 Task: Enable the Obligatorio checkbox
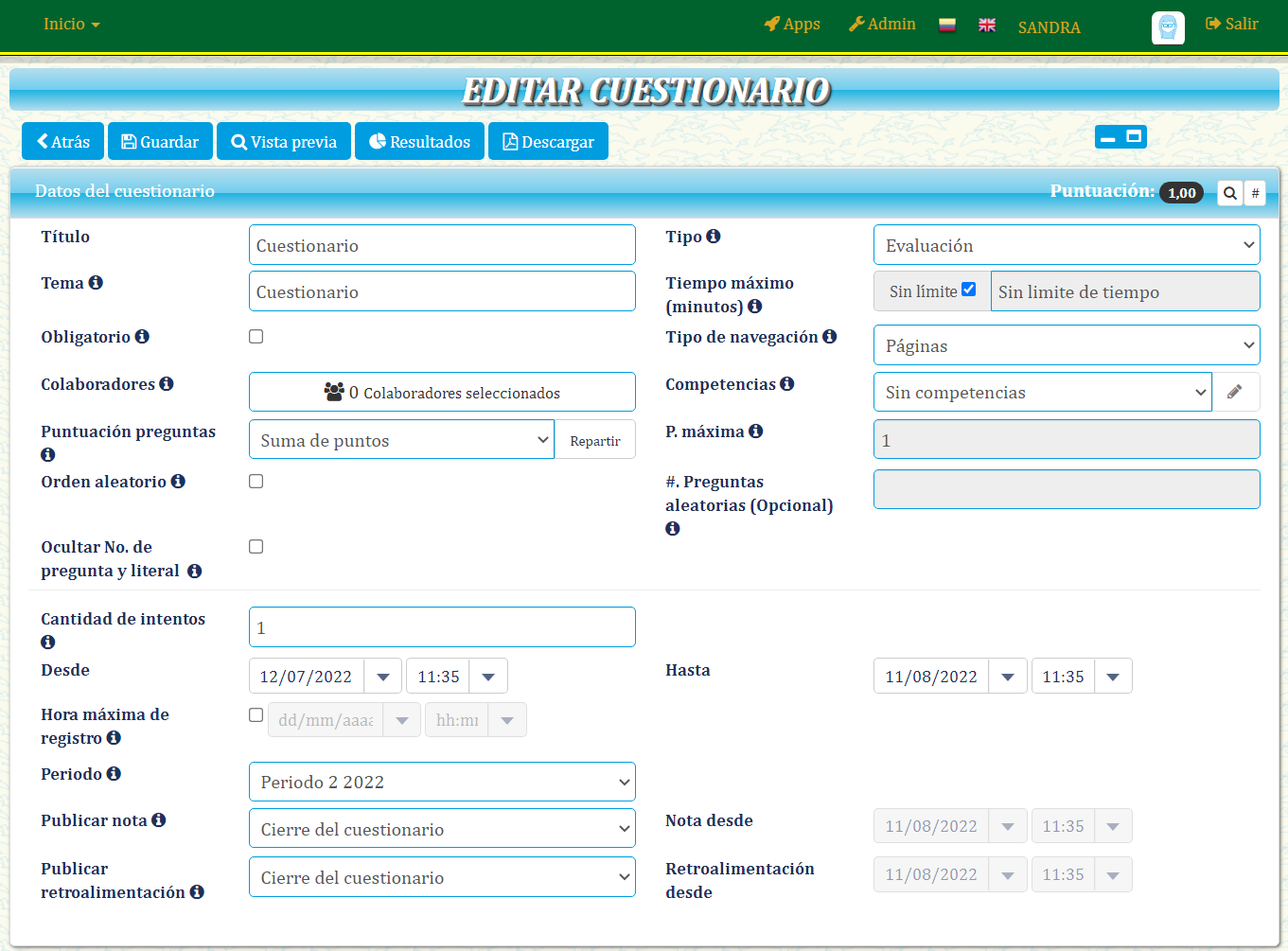coord(256,337)
